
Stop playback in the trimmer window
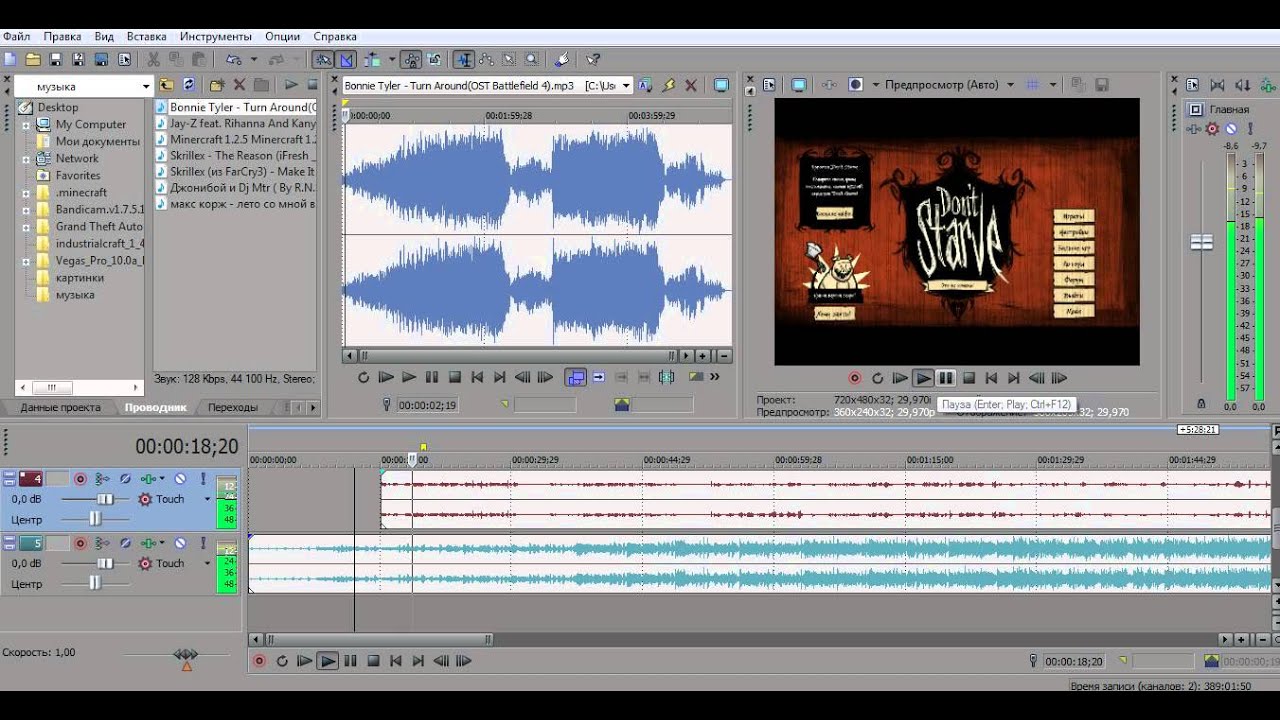click(455, 378)
